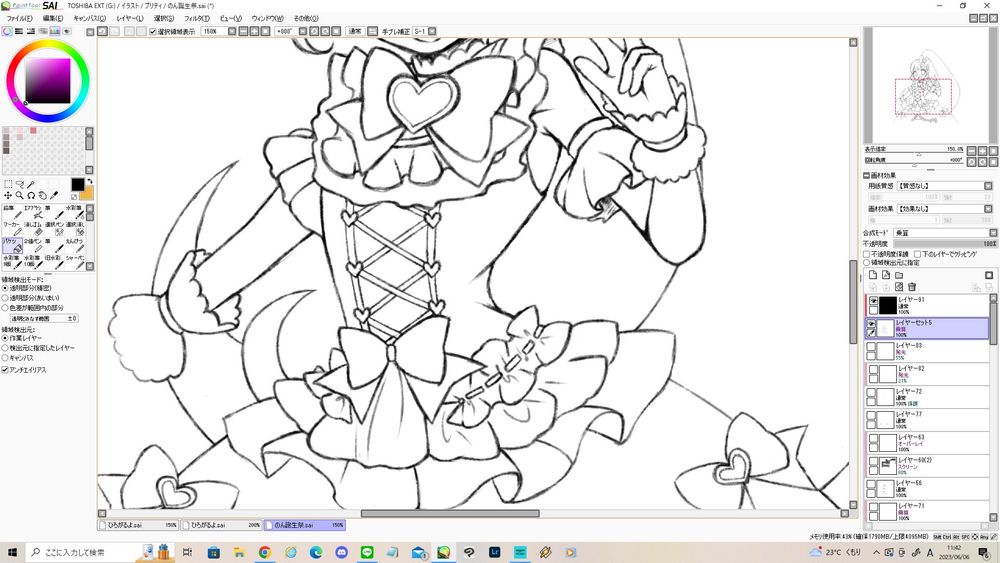Select the eyedropper tool
Image resolution: width=1000 pixels, height=563 pixels.
[54, 196]
